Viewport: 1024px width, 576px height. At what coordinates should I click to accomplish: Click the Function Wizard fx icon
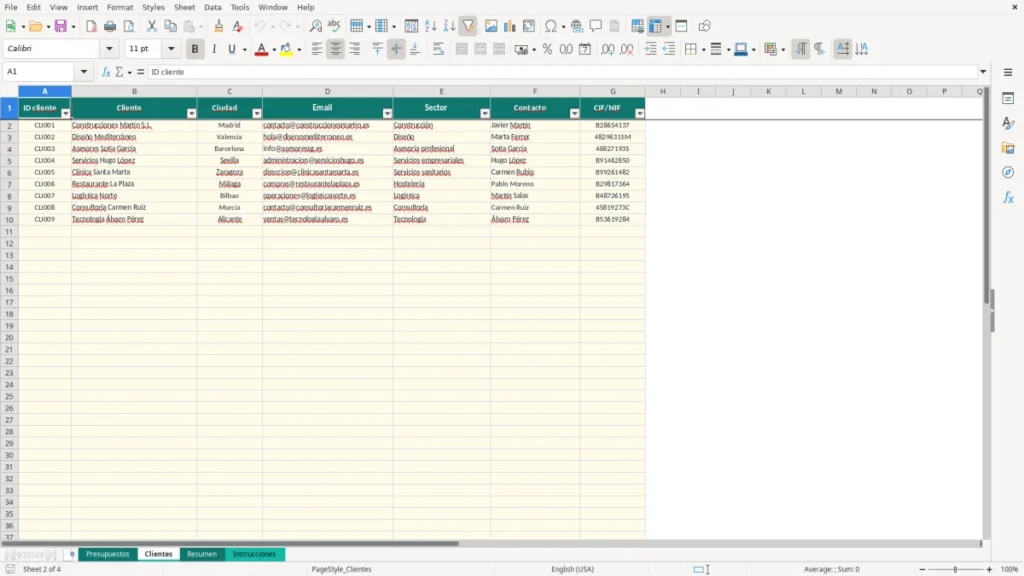(x=106, y=72)
